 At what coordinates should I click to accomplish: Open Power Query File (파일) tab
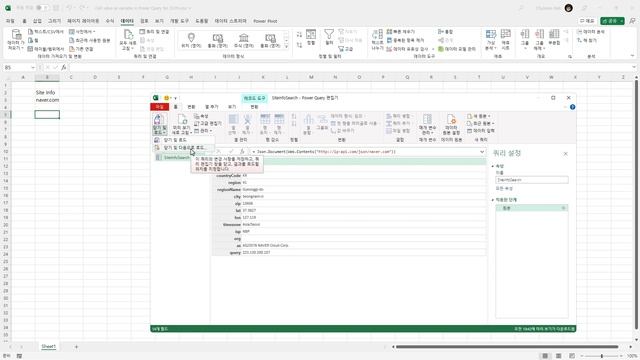point(159,107)
